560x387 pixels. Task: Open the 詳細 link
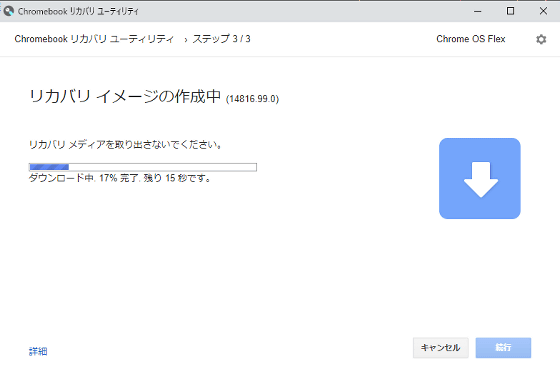[x=38, y=352]
